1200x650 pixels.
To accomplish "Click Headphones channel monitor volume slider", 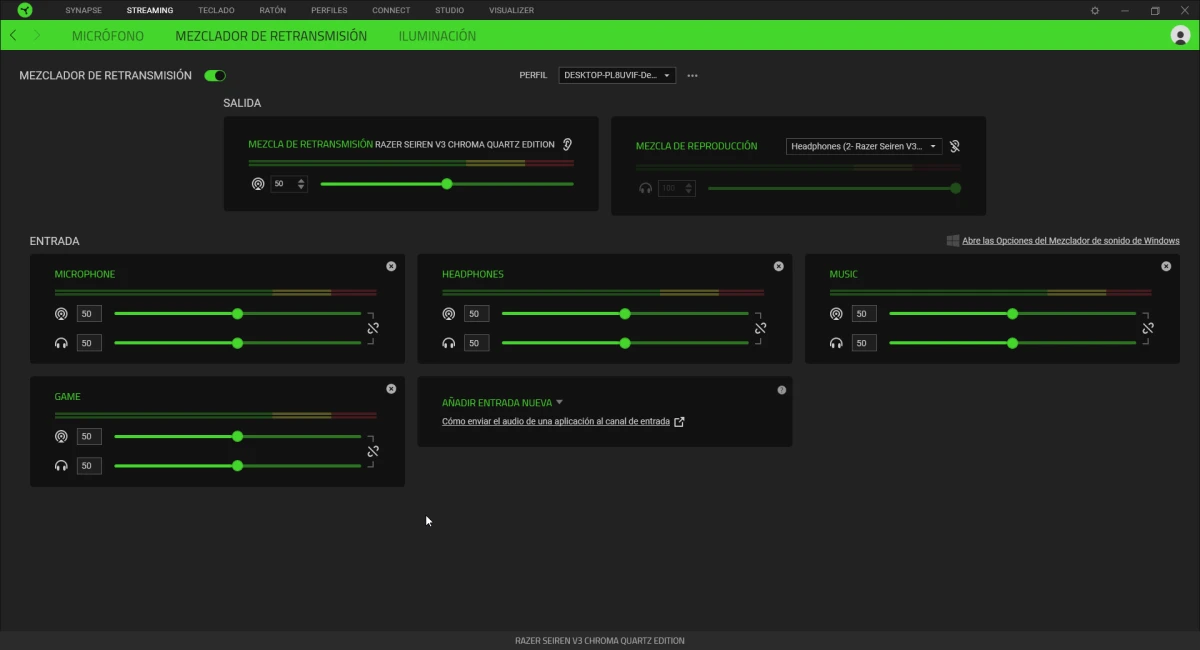I will click(x=625, y=343).
